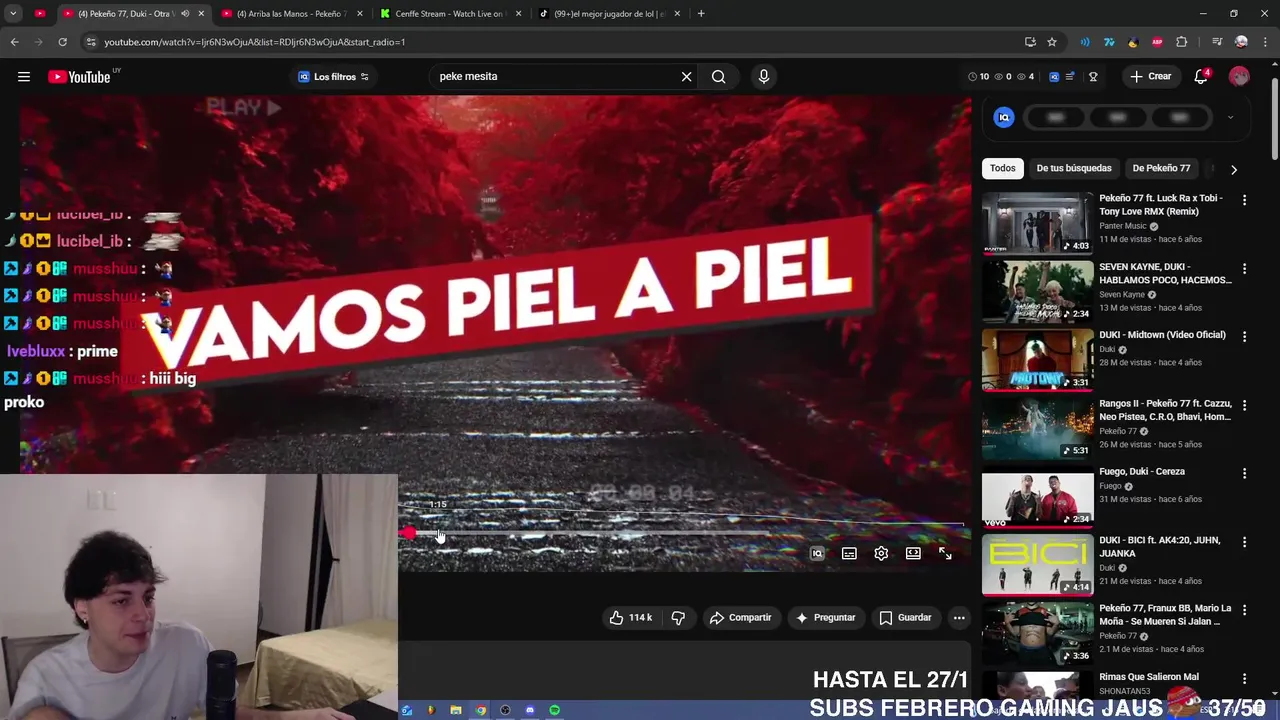The height and width of the screenshot is (720, 1280).
Task: Click the round vidIQ logo above sidebar
Action: (x=1004, y=117)
